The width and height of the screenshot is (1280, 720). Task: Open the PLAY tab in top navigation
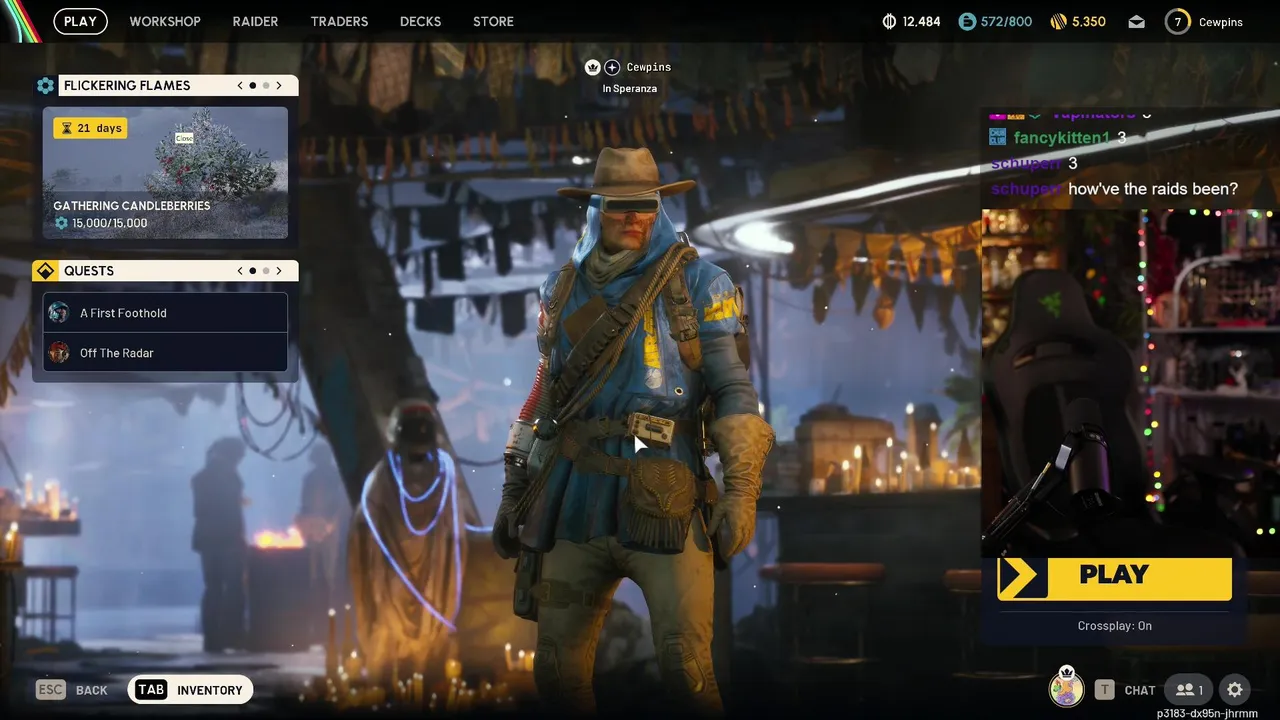(x=80, y=21)
